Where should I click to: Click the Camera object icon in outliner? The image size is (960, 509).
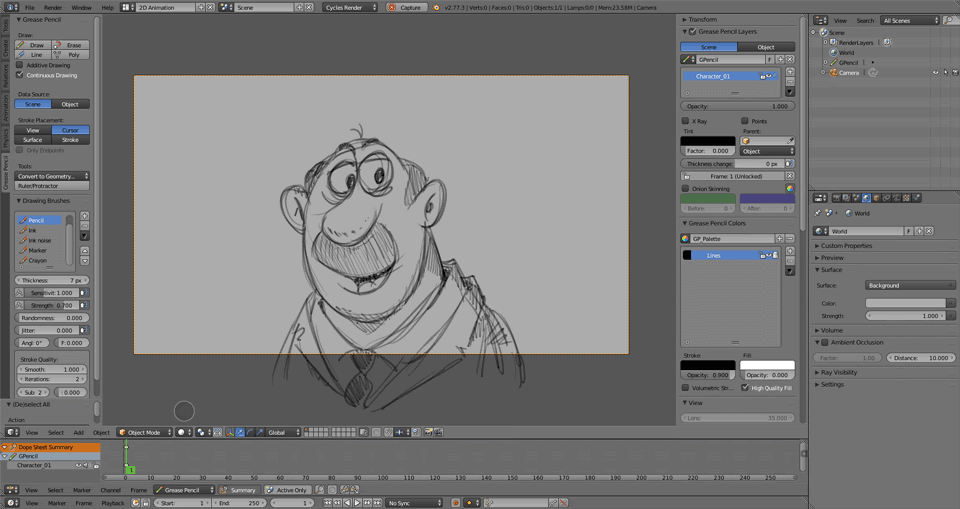834,73
